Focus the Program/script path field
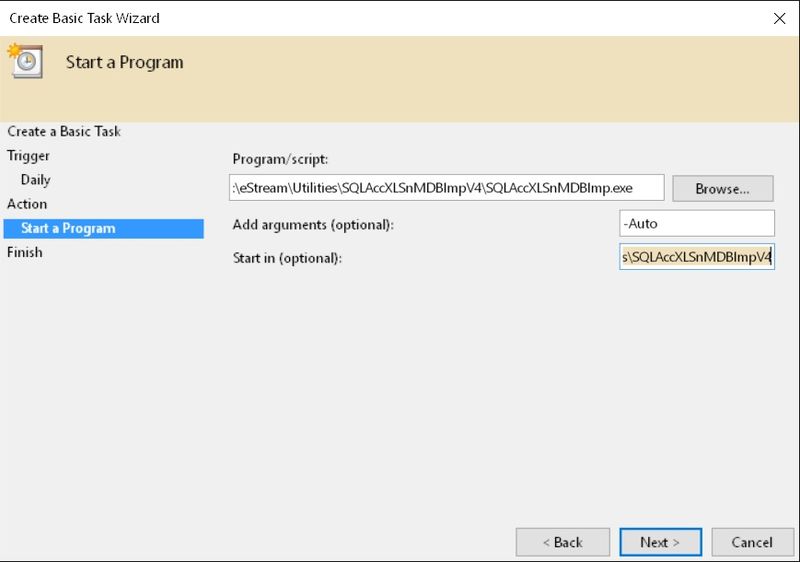This screenshot has height=562, width=800. pyautogui.click(x=446, y=188)
